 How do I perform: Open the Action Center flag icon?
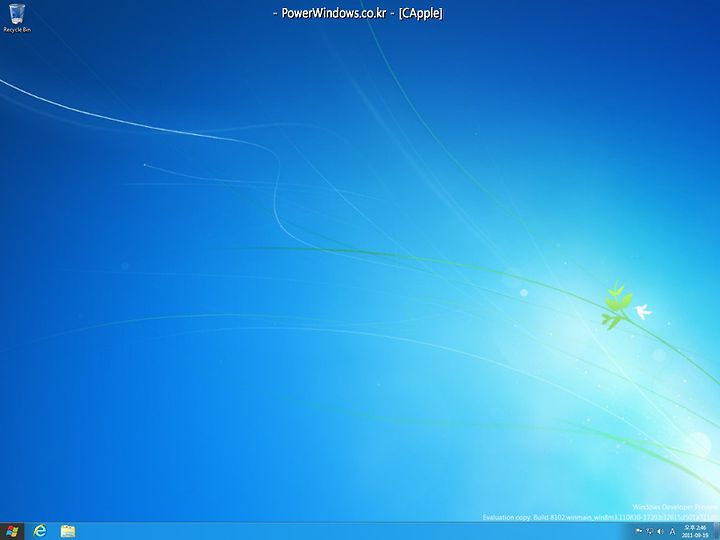(x=638, y=531)
